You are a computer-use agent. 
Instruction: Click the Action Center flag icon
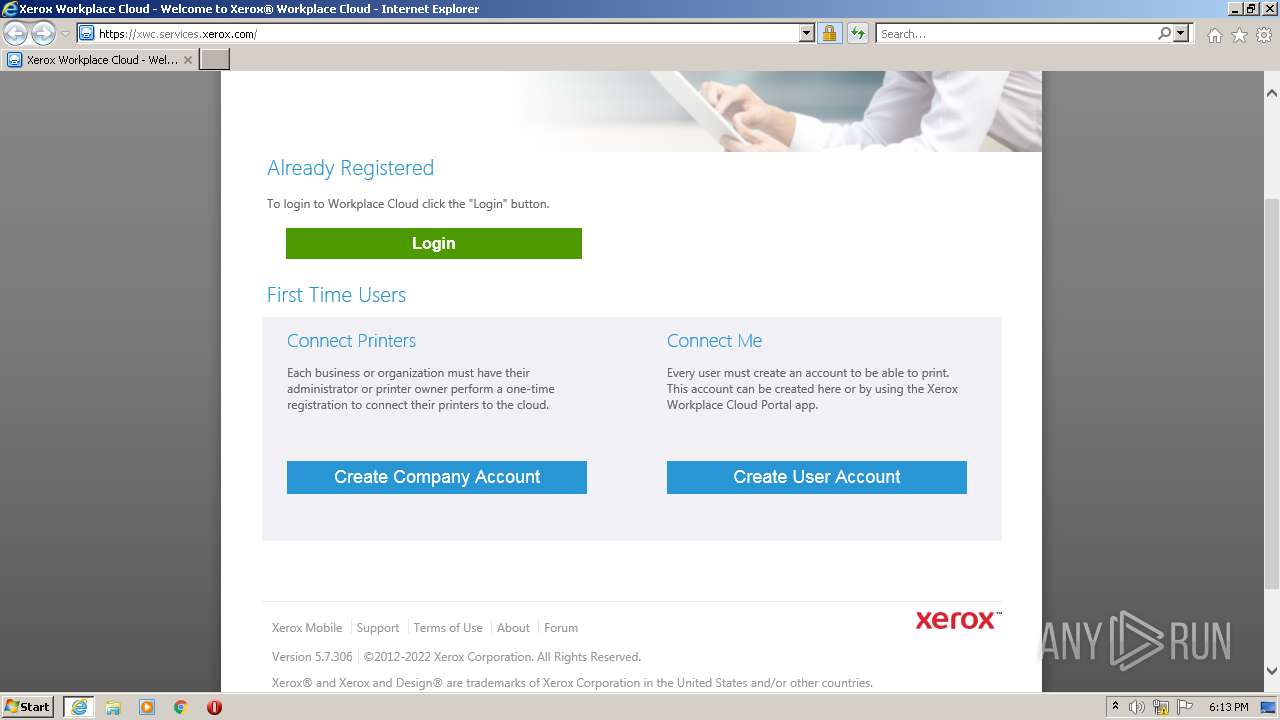(1185, 707)
